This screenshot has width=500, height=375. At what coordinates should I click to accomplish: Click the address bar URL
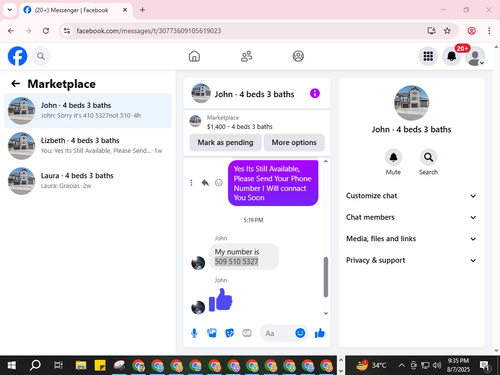click(x=149, y=31)
